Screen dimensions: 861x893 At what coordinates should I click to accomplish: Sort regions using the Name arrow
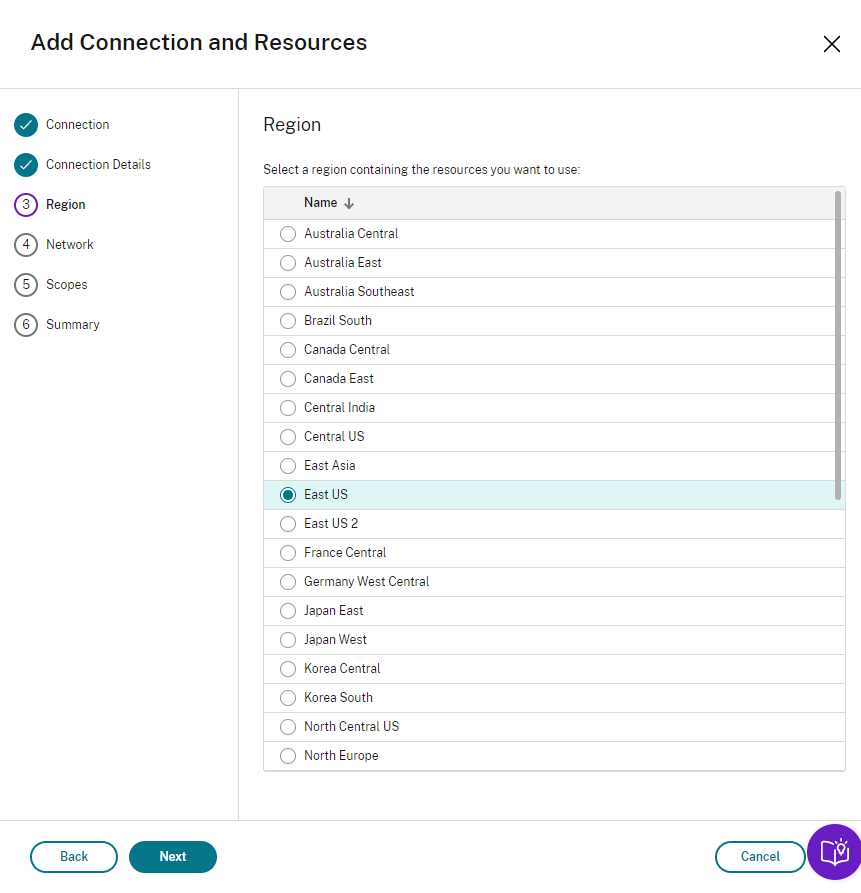point(349,203)
